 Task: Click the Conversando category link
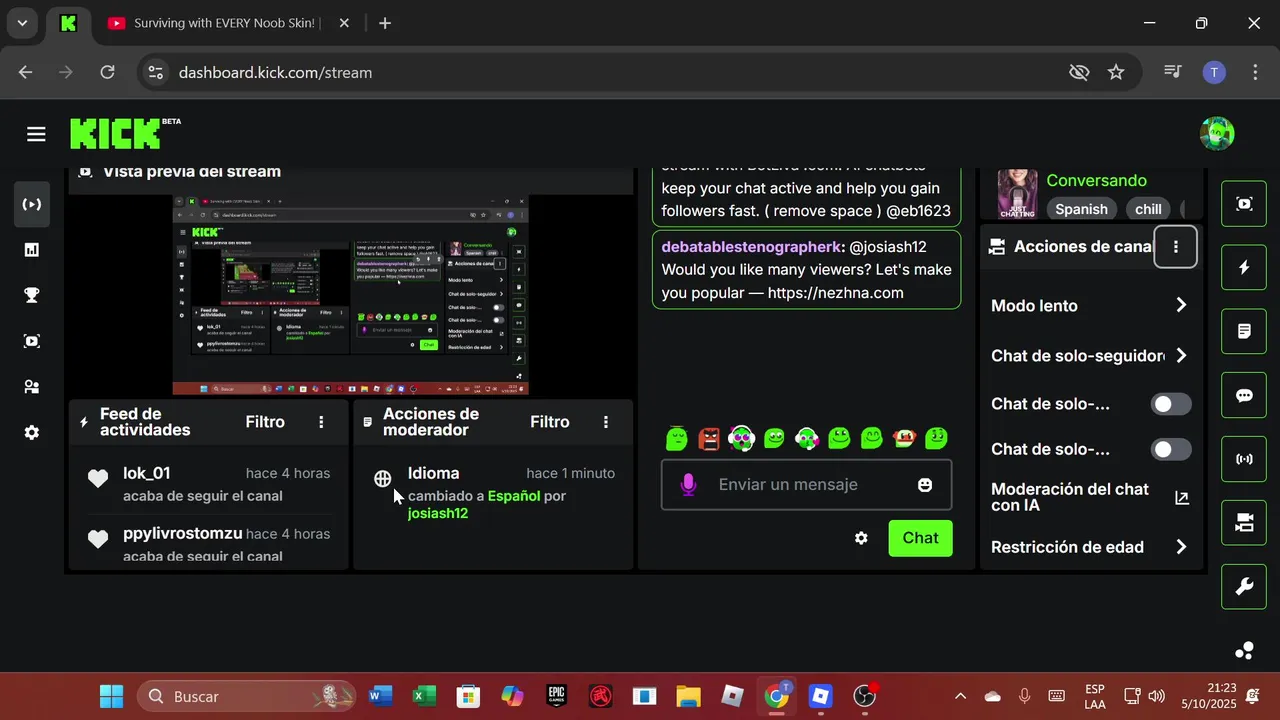click(1096, 180)
